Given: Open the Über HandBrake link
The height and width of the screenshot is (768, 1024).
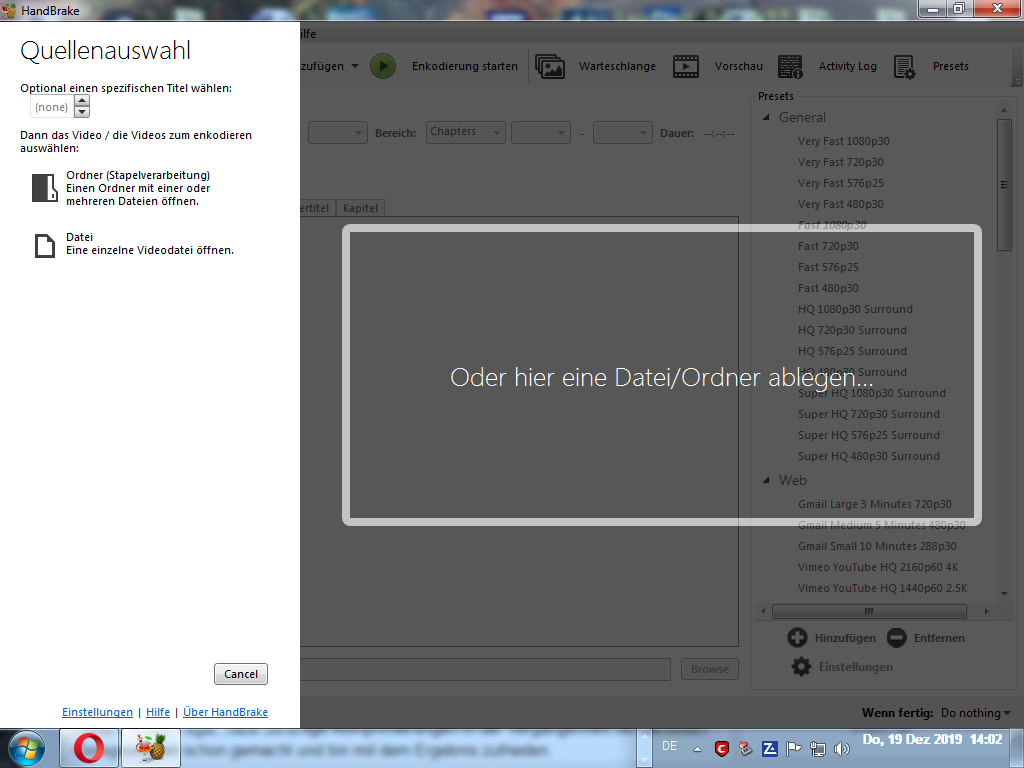Looking at the screenshot, I should coord(225,712).
